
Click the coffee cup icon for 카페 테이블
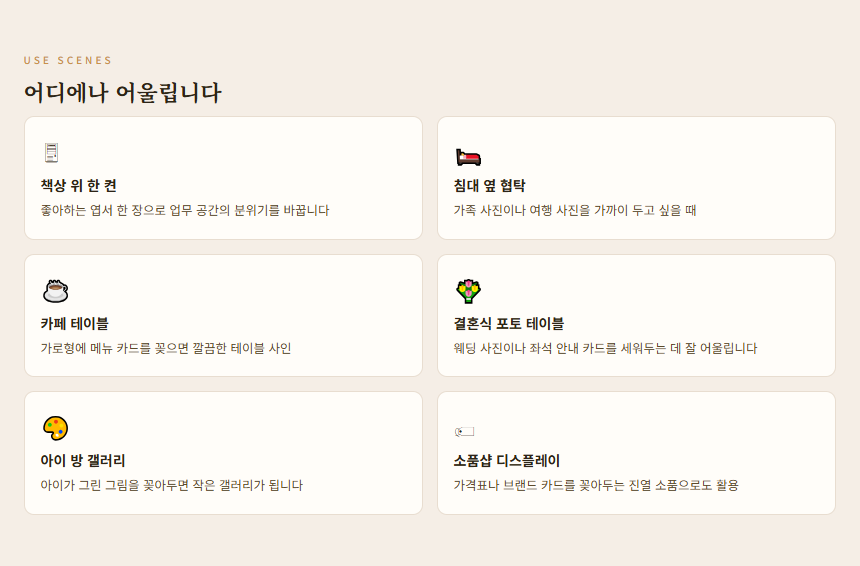[55, 291]
